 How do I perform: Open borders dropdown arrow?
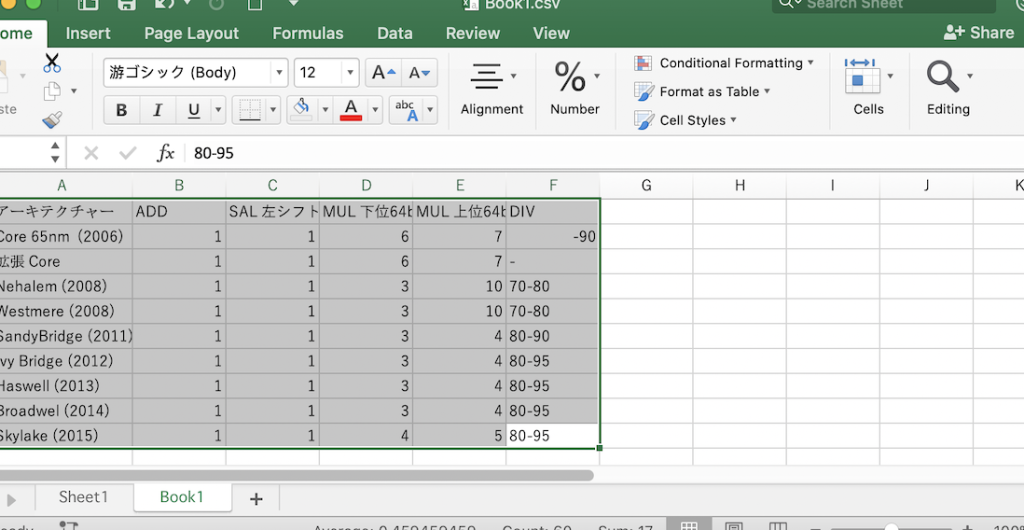click(x=274, y=110)
